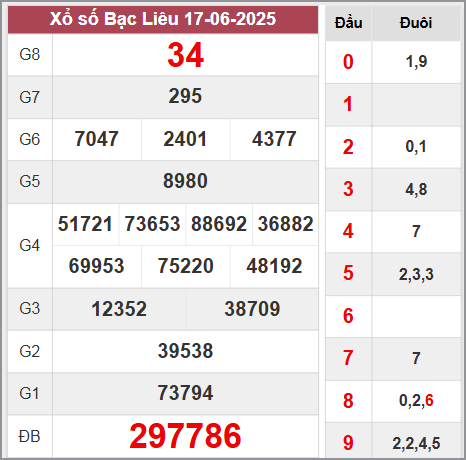This screenshot has width=466, height=460.
Task: Select the G5 prize number 8980
Action: [185, 181]
